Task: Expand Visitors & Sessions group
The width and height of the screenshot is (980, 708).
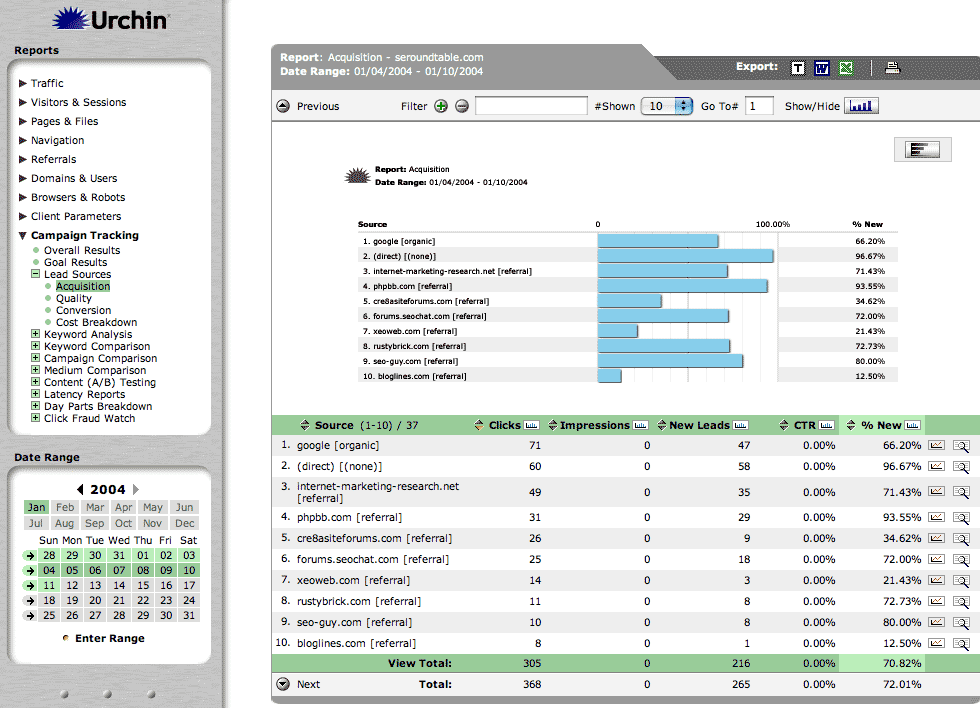Action: 22,102
